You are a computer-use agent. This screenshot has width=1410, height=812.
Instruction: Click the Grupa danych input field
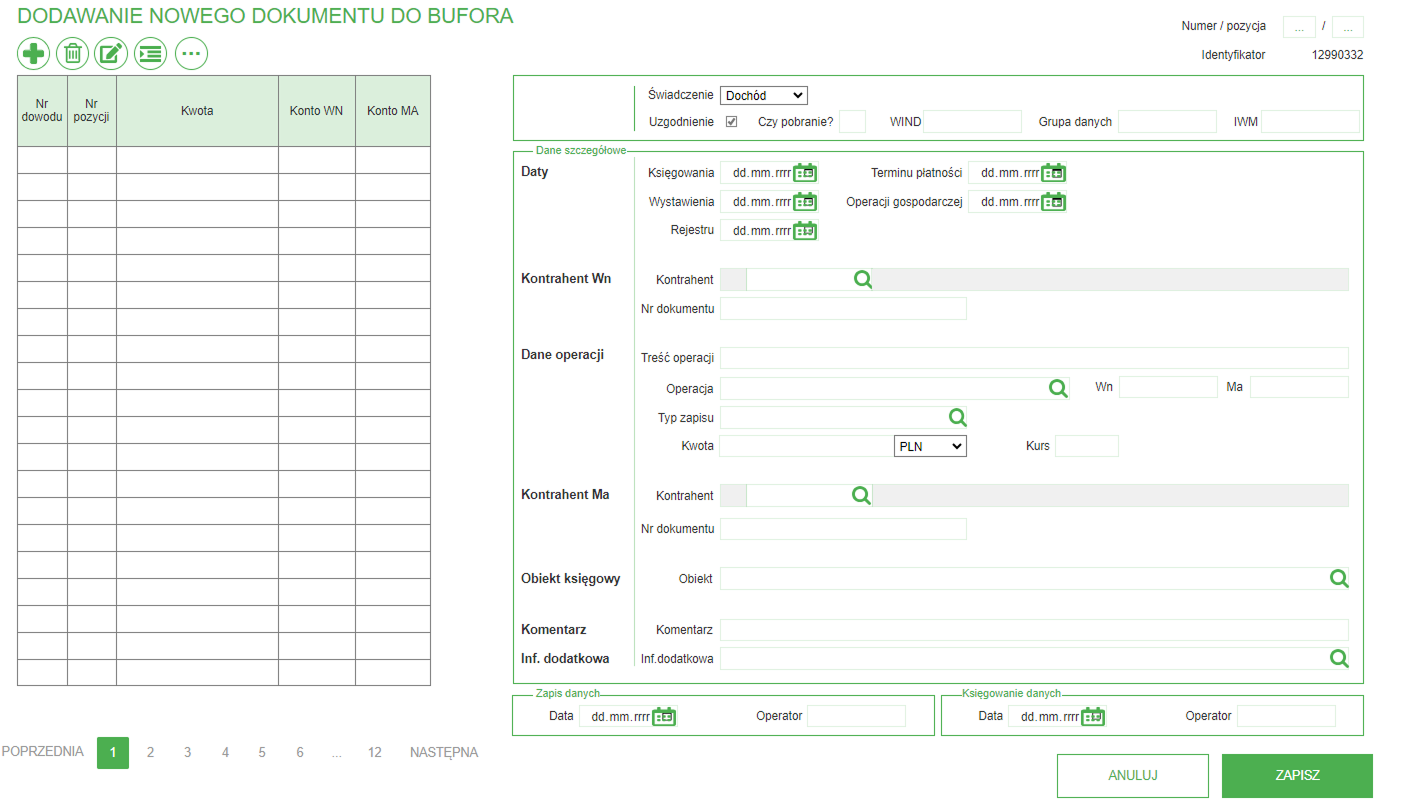click(x=1167, y=122)
